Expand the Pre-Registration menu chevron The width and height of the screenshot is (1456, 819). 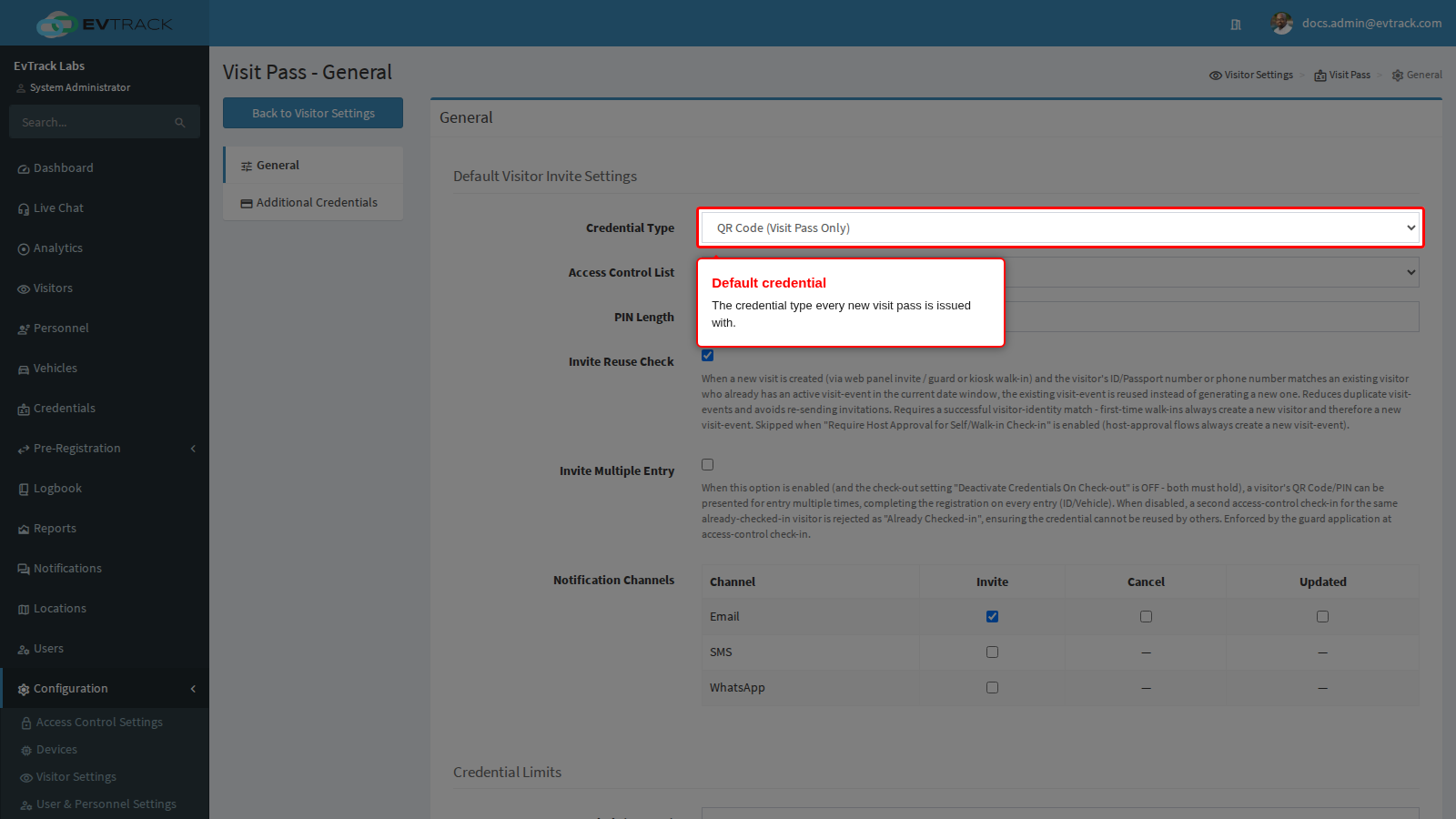[x=193, y=449]
